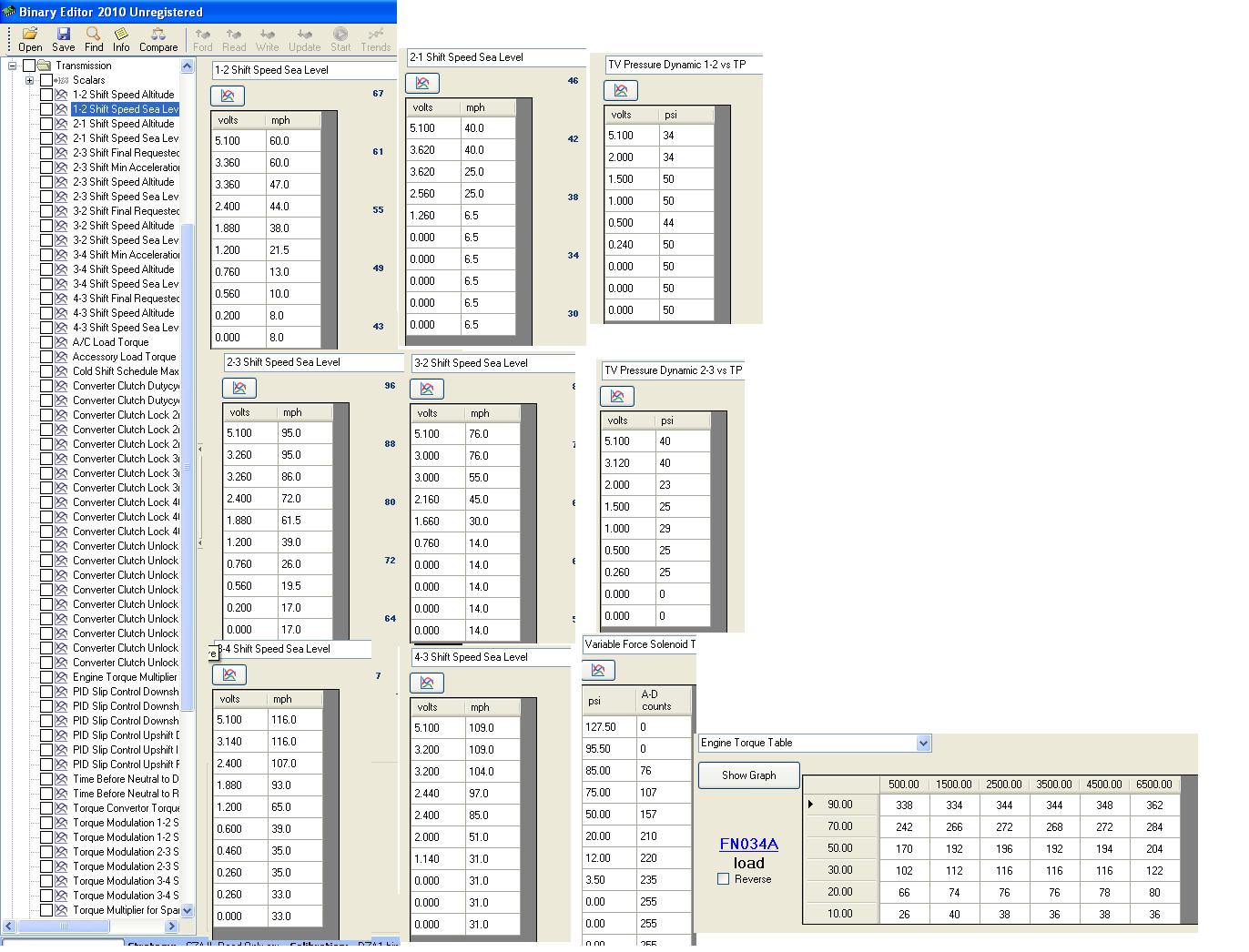Open the Engine Torque Table dropdown
Viewport: 1249px width, 952px height.
923,743
